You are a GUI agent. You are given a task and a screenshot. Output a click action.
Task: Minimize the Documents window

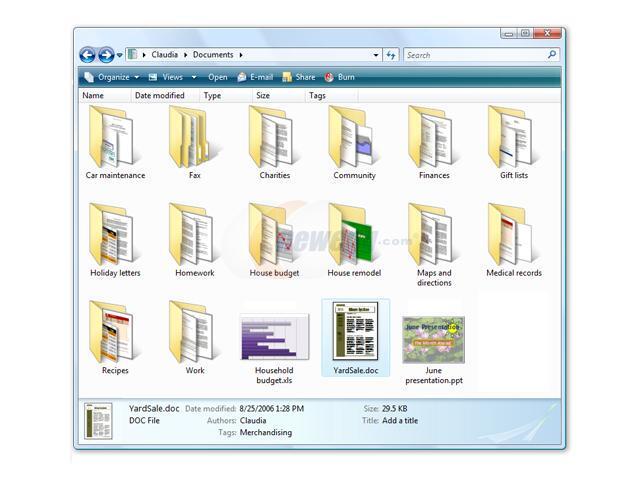pos(509,33)
